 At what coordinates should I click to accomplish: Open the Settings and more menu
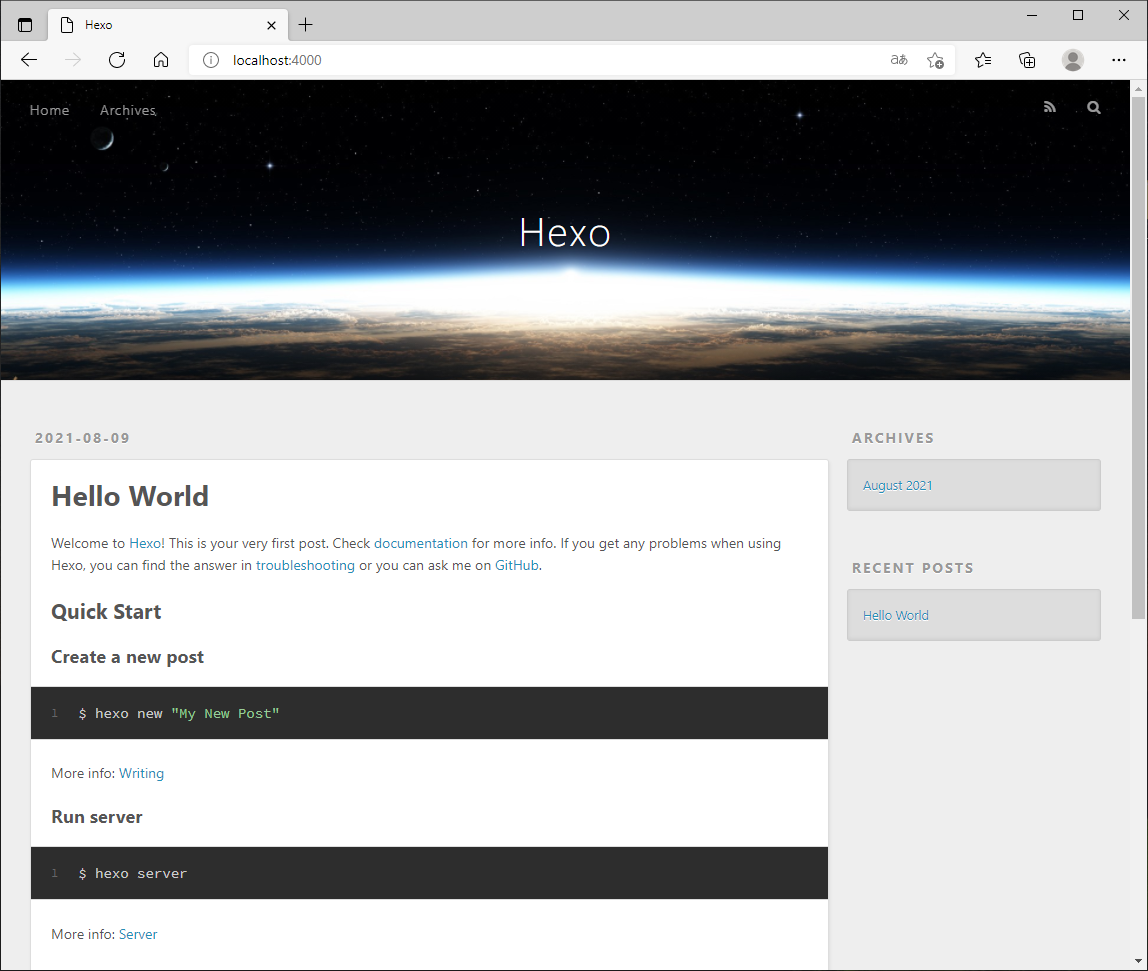[1119, 60]
